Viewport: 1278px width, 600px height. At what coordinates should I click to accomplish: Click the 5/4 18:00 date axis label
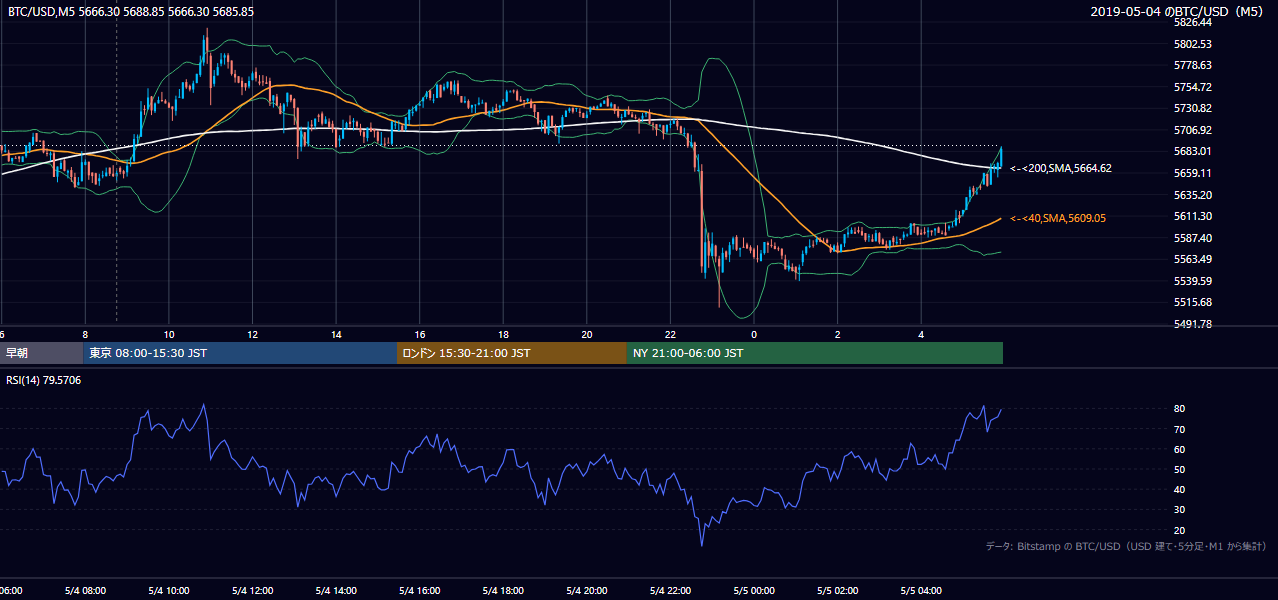tap(503, 591)
